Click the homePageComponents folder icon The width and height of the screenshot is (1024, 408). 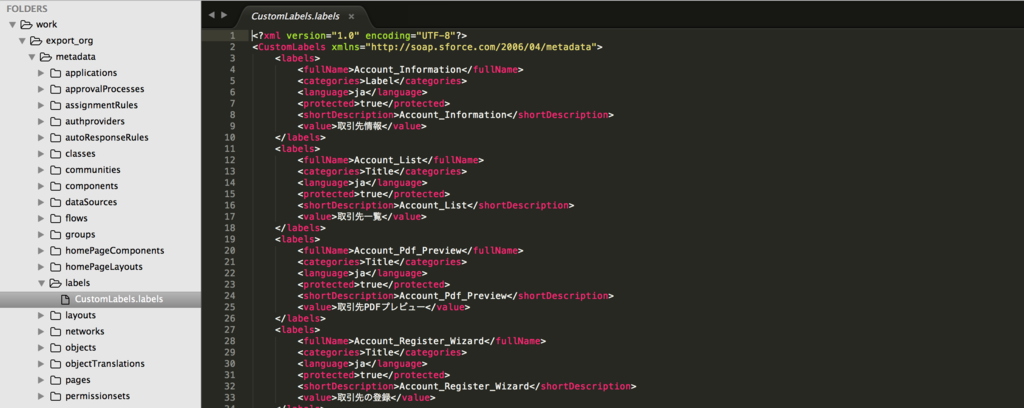[x=56, y=251]
